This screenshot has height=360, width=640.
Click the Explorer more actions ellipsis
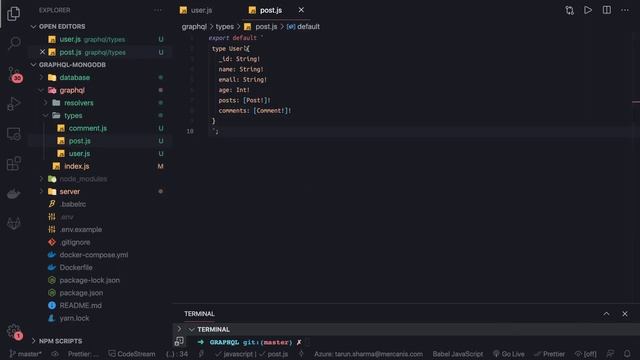(158, 10)
